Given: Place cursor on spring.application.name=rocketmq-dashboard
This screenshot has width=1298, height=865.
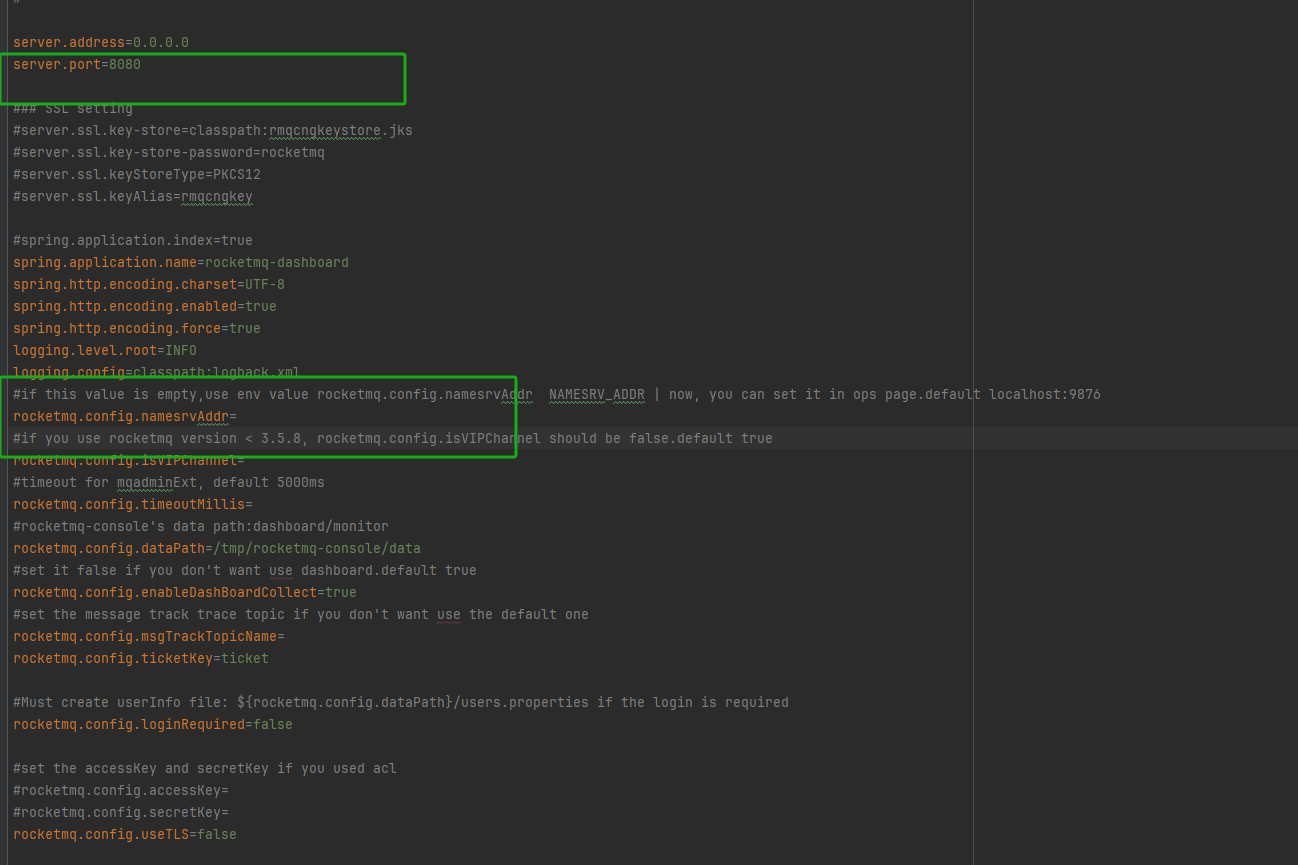Looking at the screenshot, I should coord(181,263).
